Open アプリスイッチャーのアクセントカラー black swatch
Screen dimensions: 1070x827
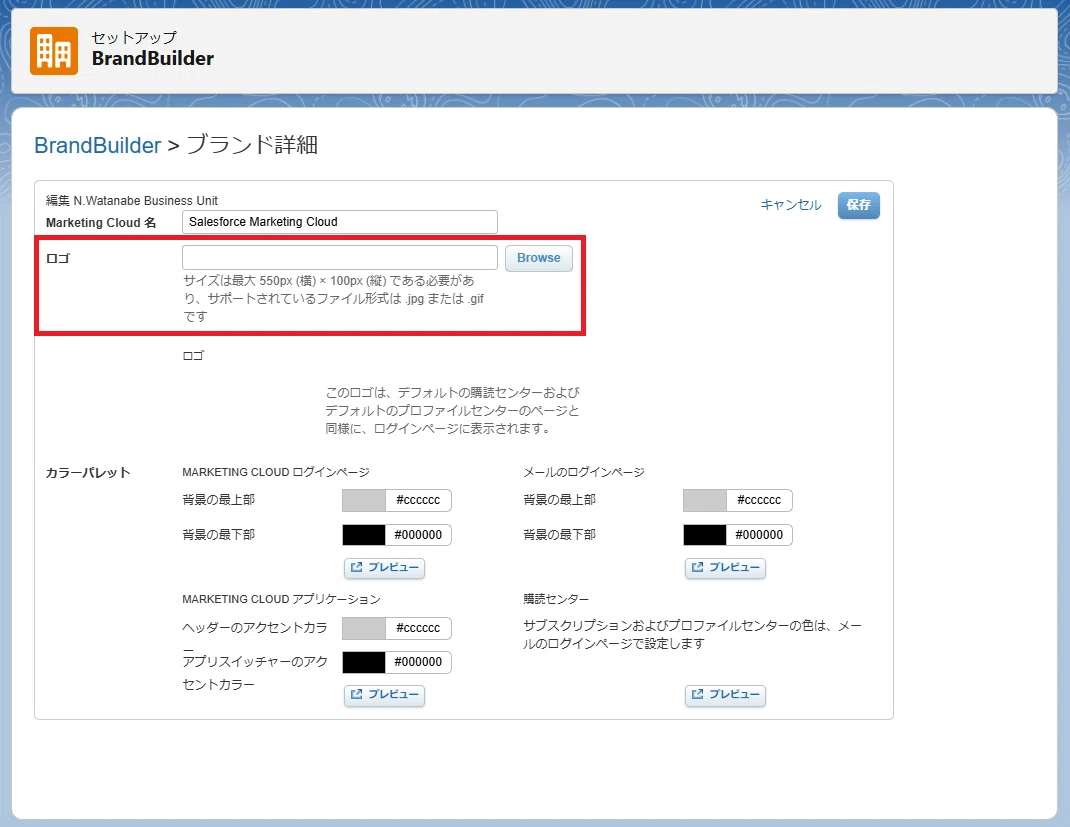coord(364,662)
